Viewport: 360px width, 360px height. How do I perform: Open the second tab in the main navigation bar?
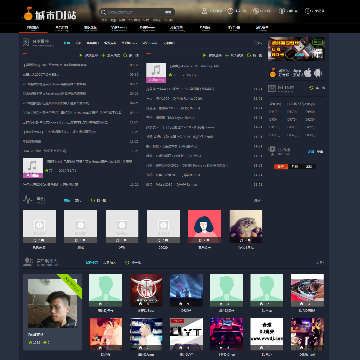click(61, 28)
